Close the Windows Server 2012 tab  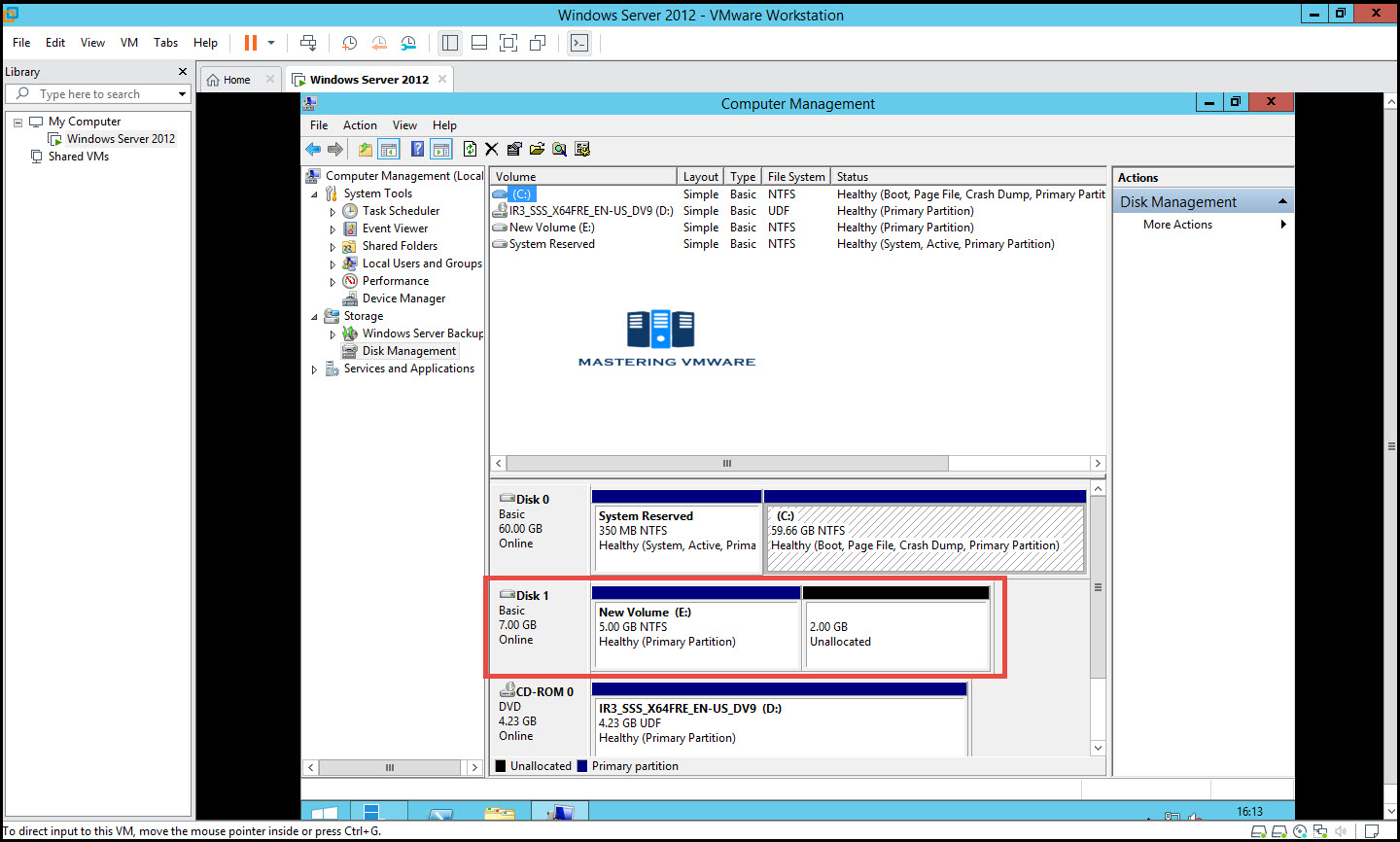pos(442,80)
